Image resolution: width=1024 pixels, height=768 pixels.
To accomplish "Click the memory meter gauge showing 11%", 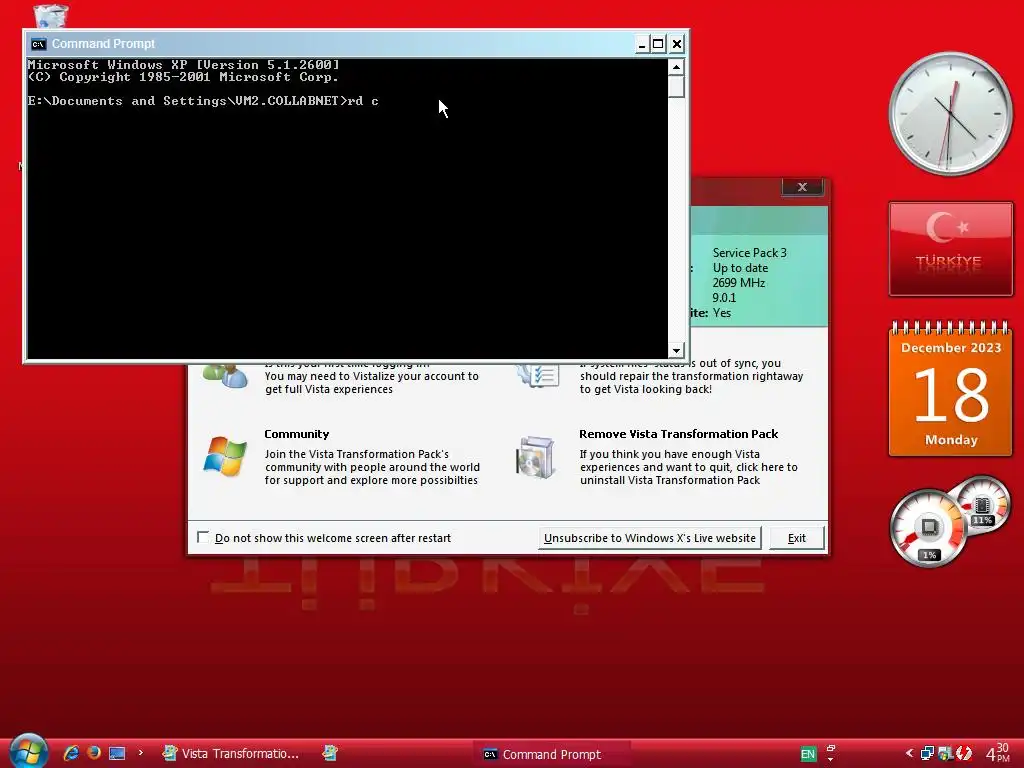I will [x=983, y=506].
